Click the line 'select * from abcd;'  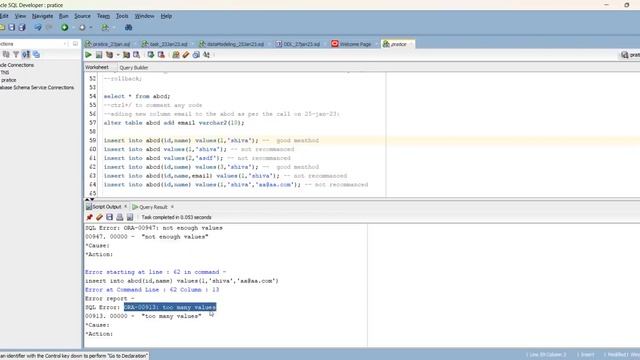point(137,96)
